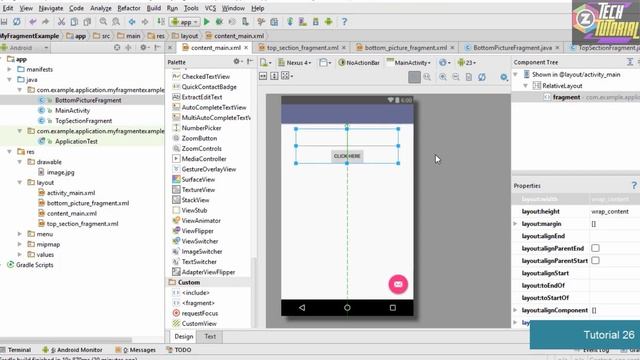Screen dimensions: 640x360
Task: Expand the mipmap folder
Action: (x=20, y=244)
